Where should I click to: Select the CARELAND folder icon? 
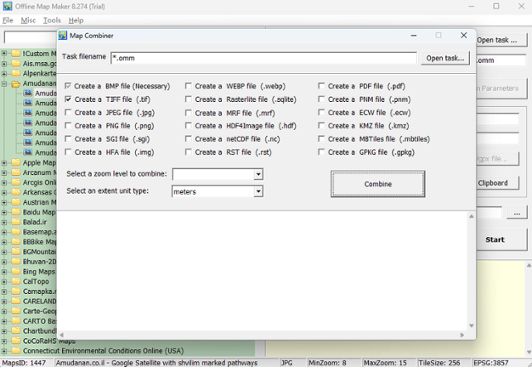pyautogui.click(x=16, y=301)
